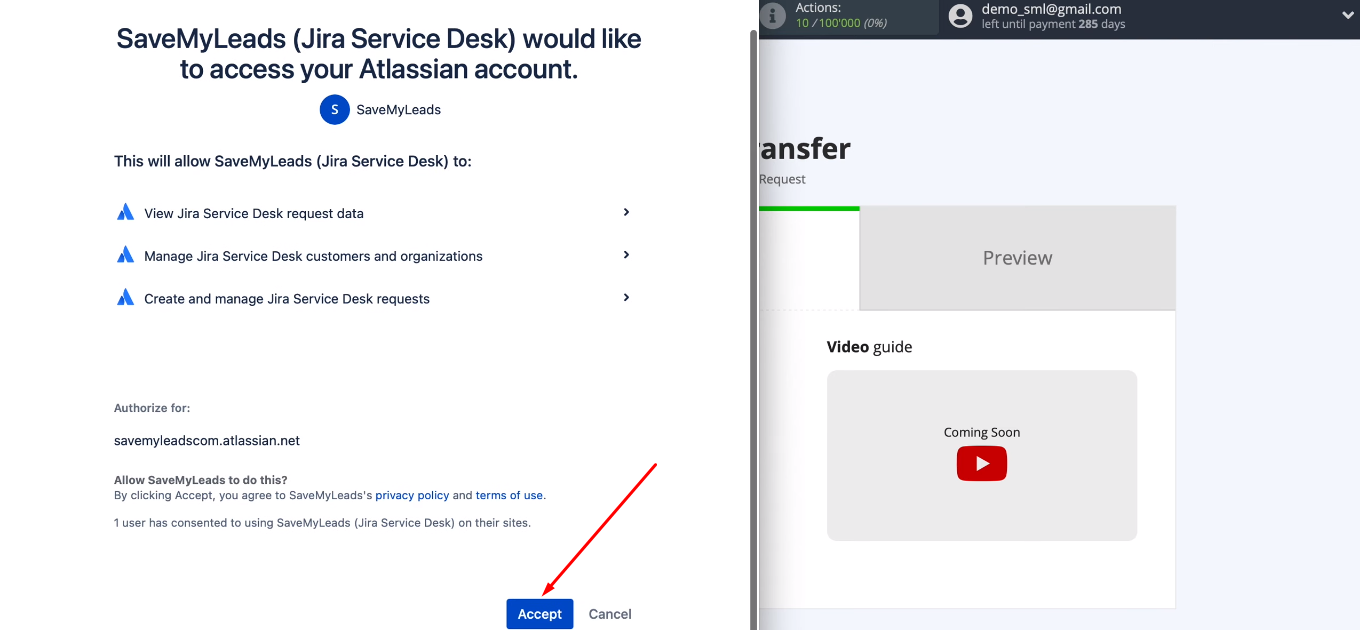
Task: Click the user account avatar icon
Action: pyautogui.click(x=961, y=16)
